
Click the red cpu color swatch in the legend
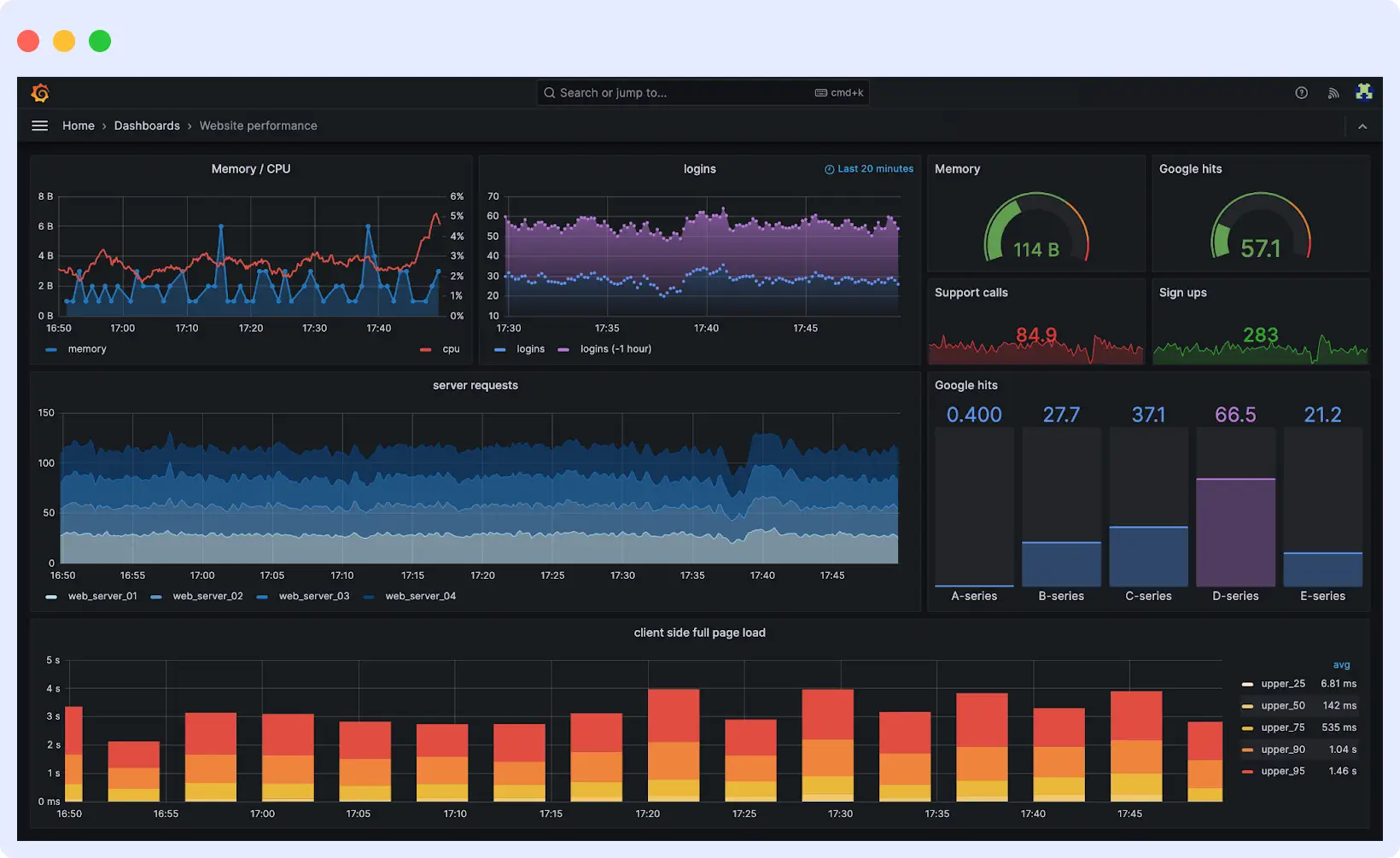click(x=425, y=348)
